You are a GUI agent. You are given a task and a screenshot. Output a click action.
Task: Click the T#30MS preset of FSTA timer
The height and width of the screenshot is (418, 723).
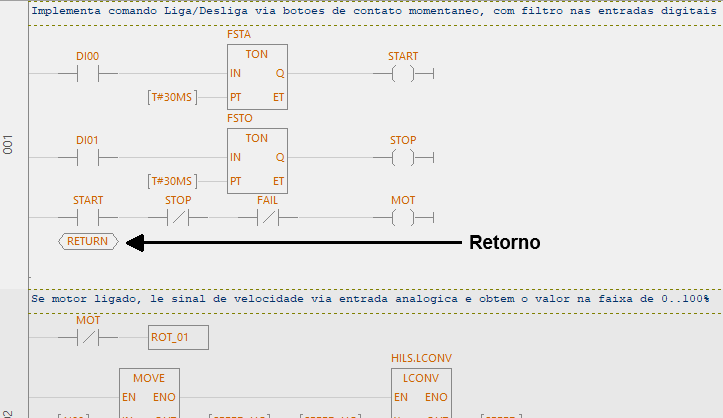[x=172, y=97]
